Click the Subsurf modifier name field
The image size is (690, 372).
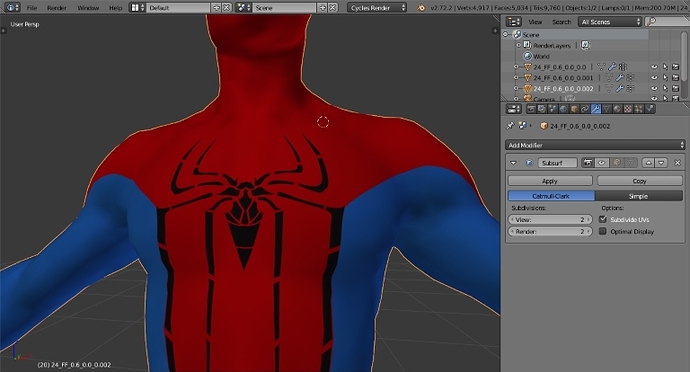pos(558,163)
